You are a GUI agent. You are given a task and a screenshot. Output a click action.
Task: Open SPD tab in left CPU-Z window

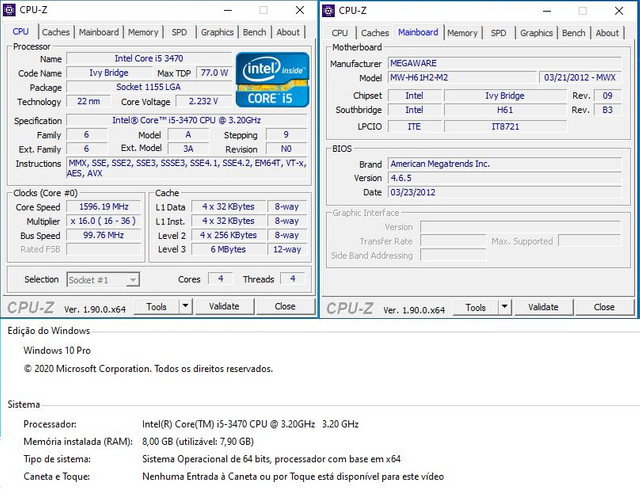click(x=179, y=32)
